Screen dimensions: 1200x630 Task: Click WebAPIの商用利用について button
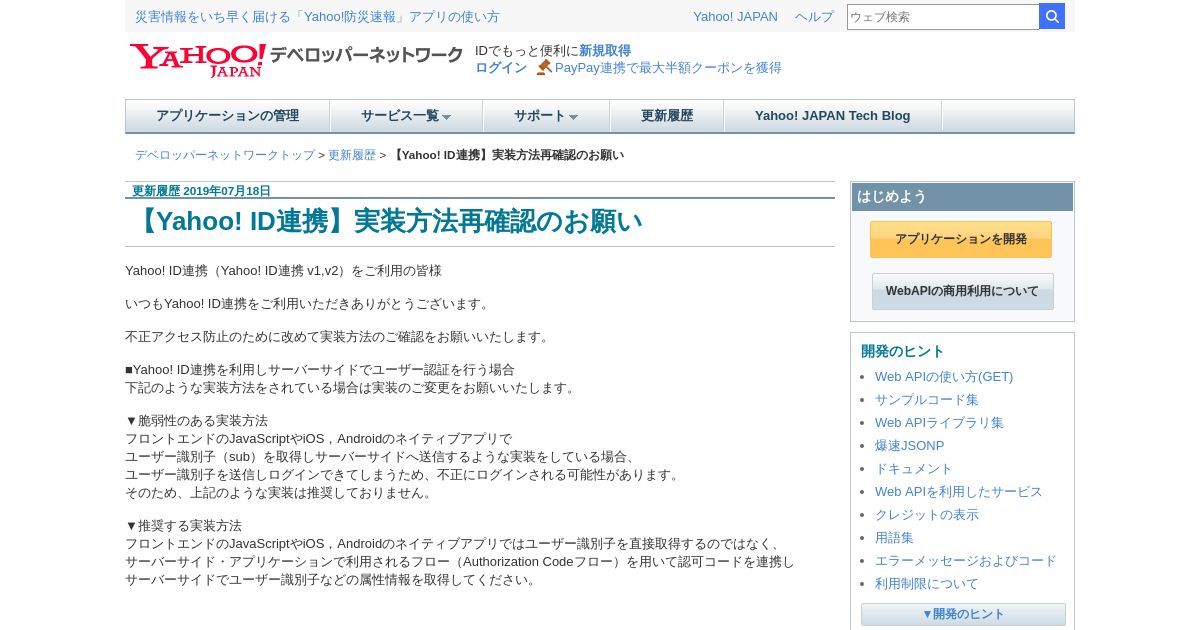click(962, 291)
